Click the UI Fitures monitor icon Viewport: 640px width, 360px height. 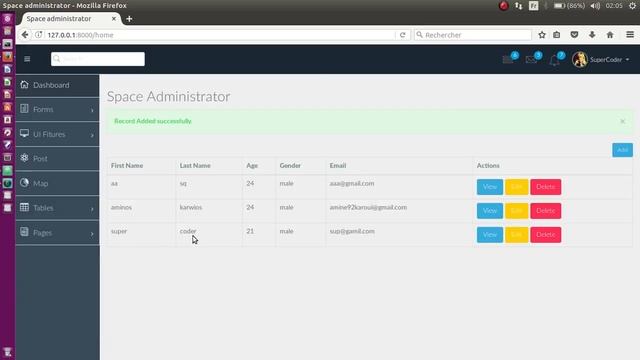coord(24,133)
